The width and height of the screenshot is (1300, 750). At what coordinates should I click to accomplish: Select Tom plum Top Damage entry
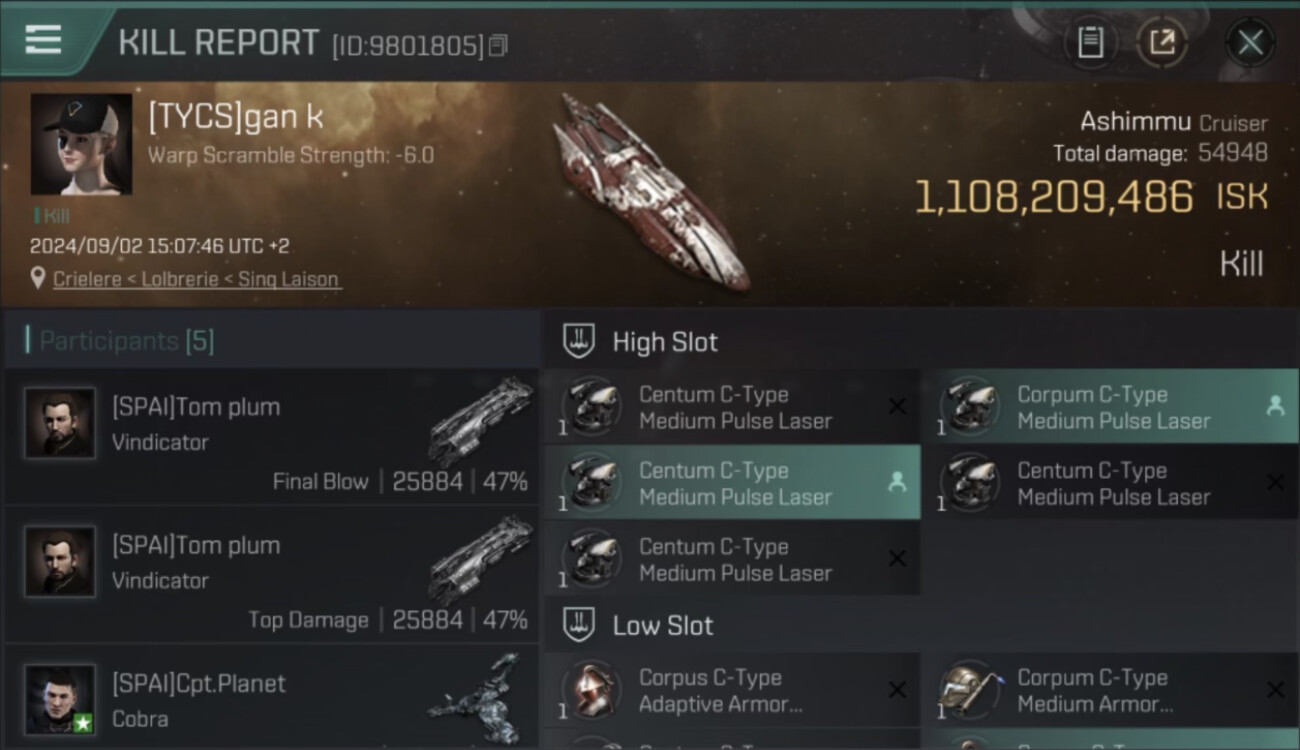[x=272, y=575]
